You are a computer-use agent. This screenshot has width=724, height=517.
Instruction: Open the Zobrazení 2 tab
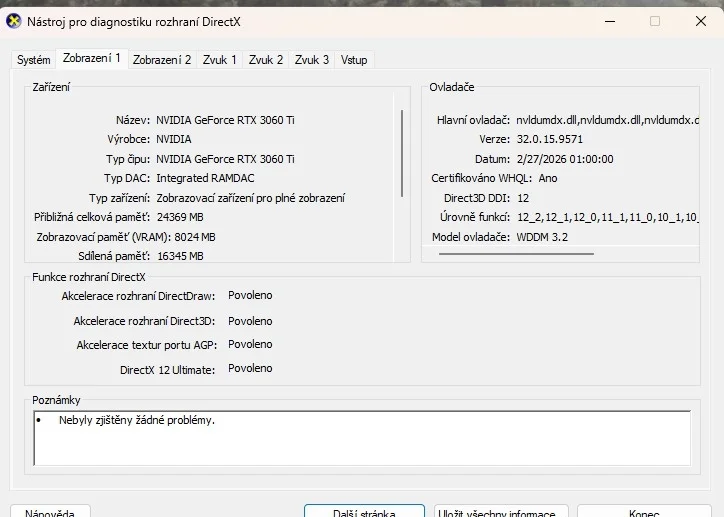tap(161, 60)
